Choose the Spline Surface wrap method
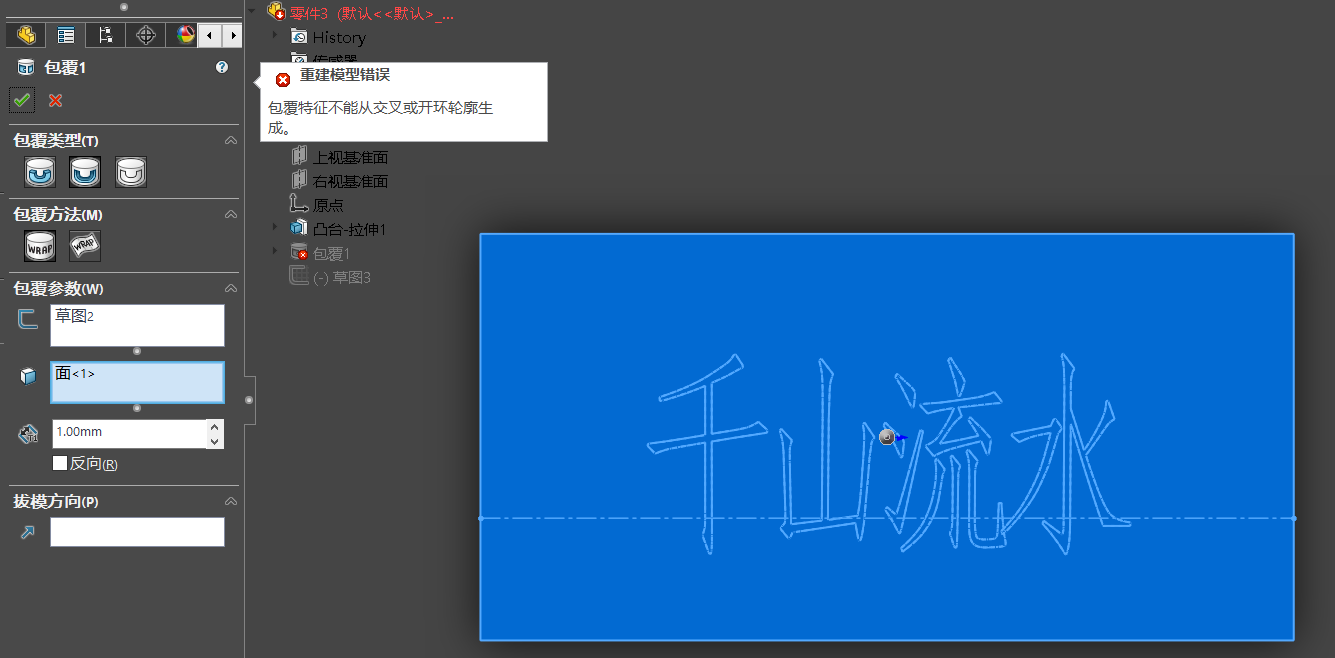The width and height of the screenshot is (1335, 658). click(85, 246)
